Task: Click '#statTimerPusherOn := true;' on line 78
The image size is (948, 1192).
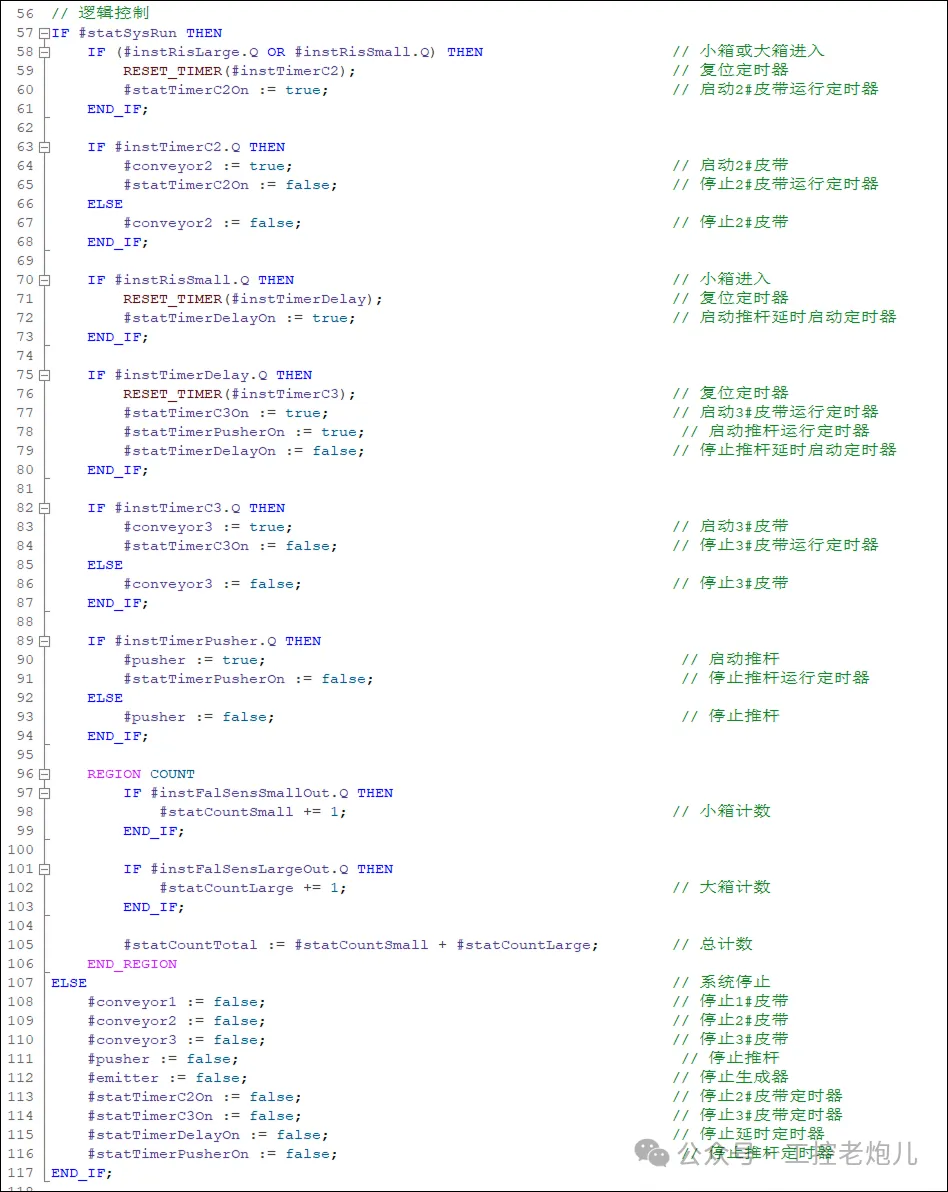Action: point(243,433)
